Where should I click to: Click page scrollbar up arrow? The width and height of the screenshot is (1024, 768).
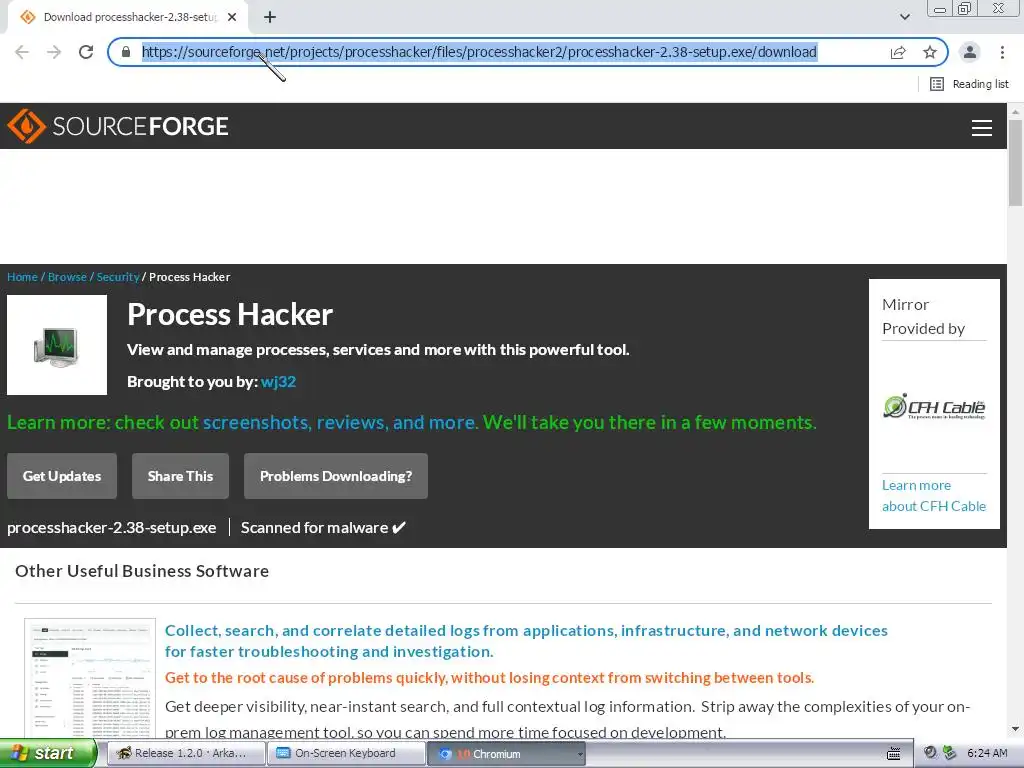[x=1016, y=112]
